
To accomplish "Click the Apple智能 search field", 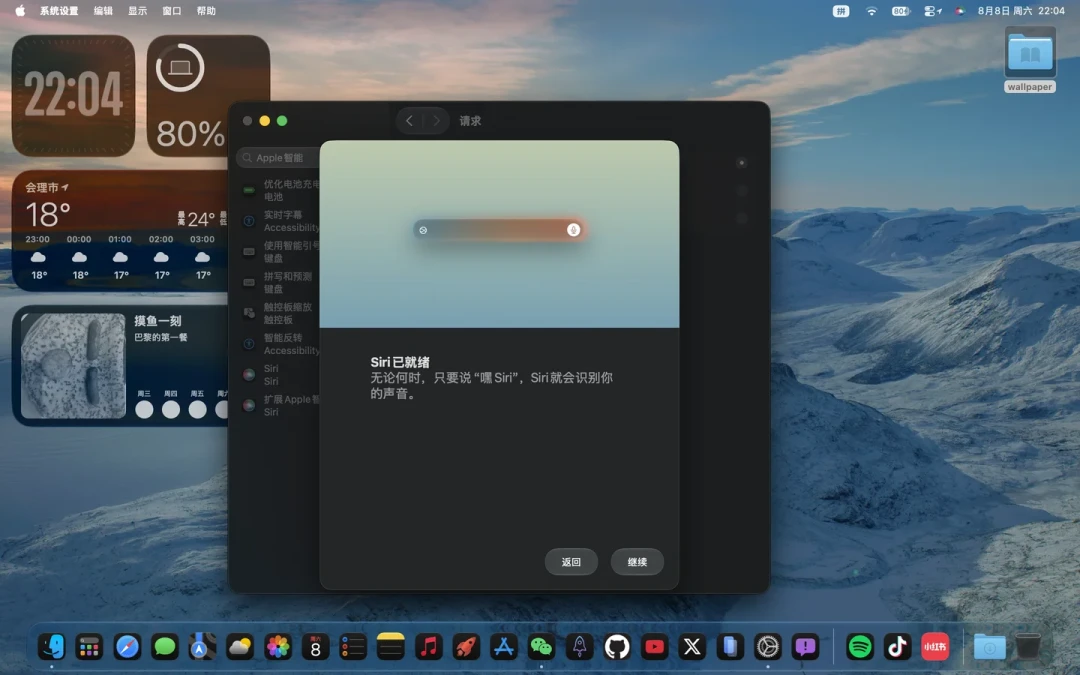I will 278,158.
